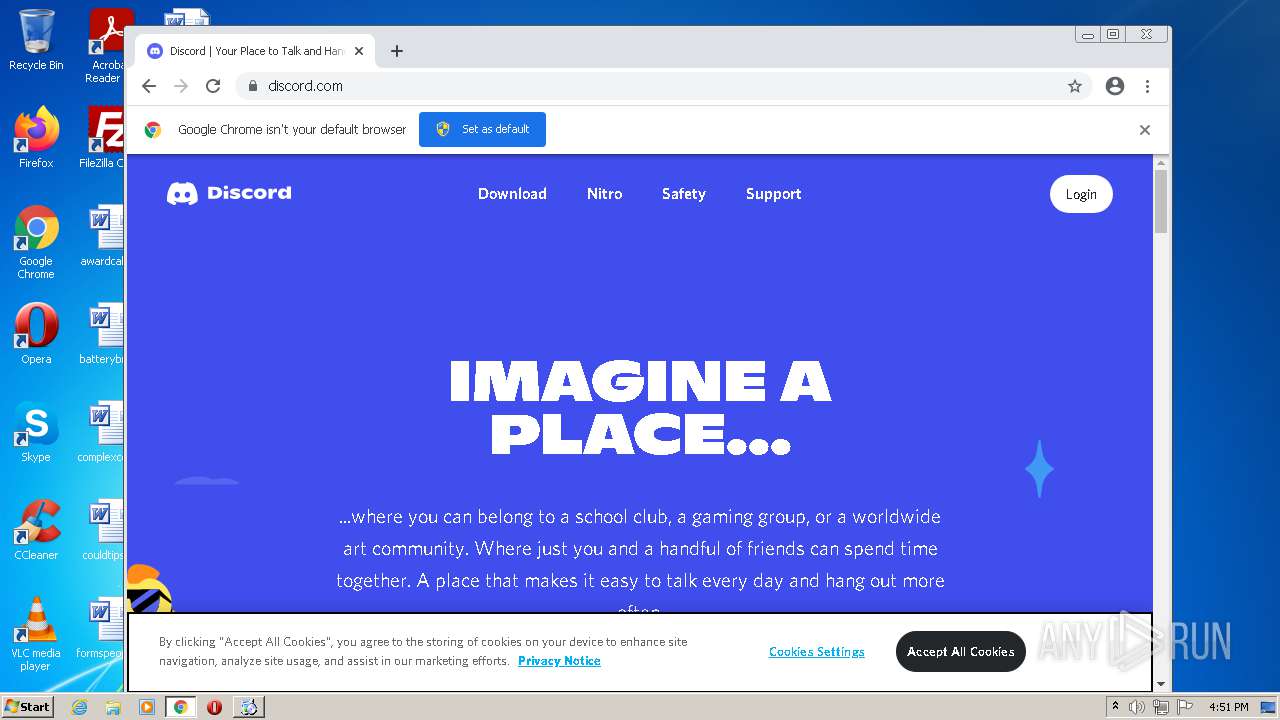Open the Firefox desktop shortcut
This screenshot has height=720, width=1280.
(36, 138)
